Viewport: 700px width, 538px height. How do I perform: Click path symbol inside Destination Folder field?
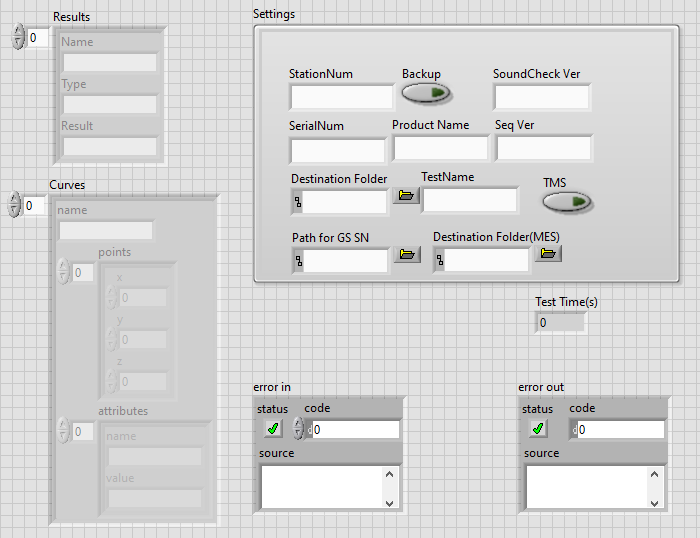(x=297, y=204)
